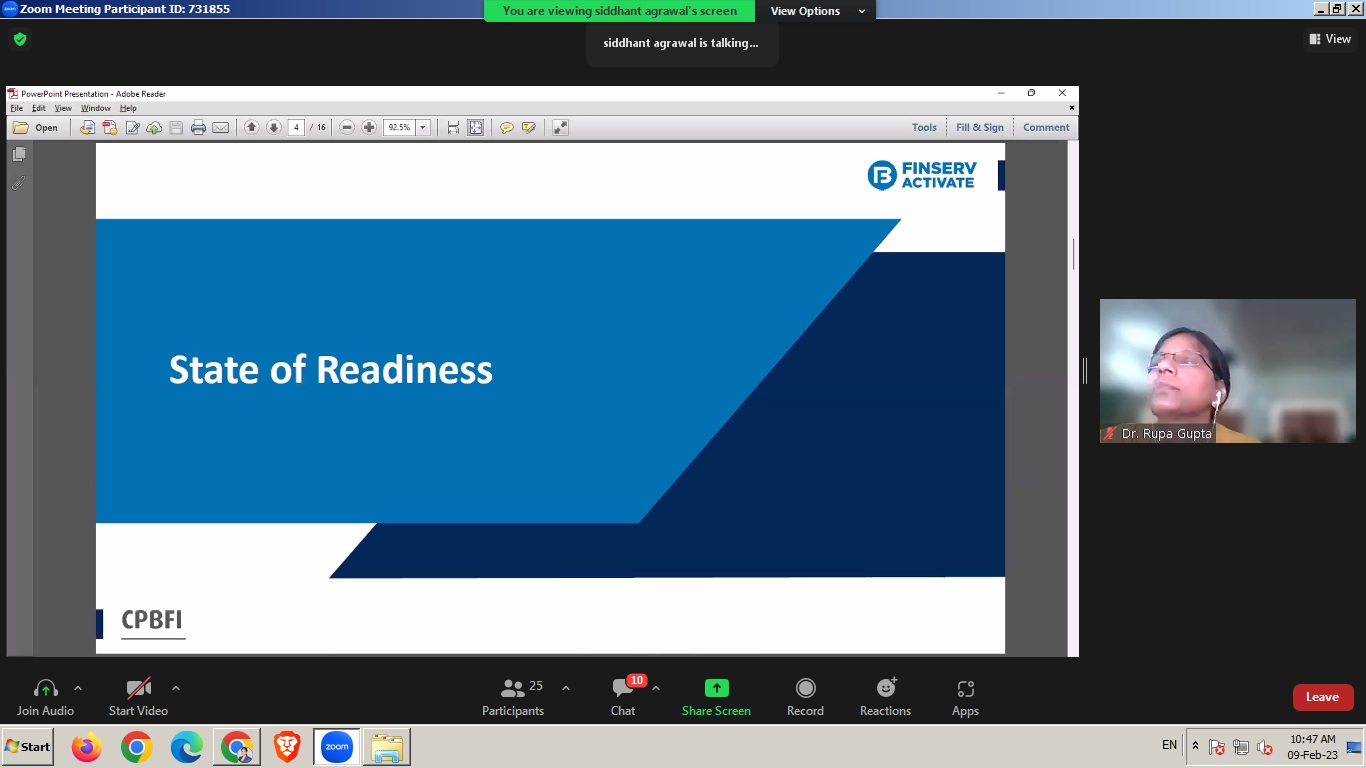Screen dimensions: 1366x768
Task: Click the Open file button
Action: click(x=35, y=127)
